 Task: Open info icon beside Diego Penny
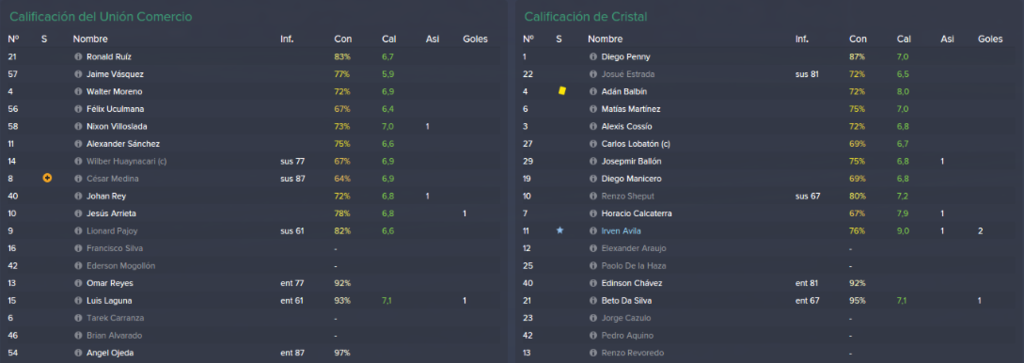593,57
